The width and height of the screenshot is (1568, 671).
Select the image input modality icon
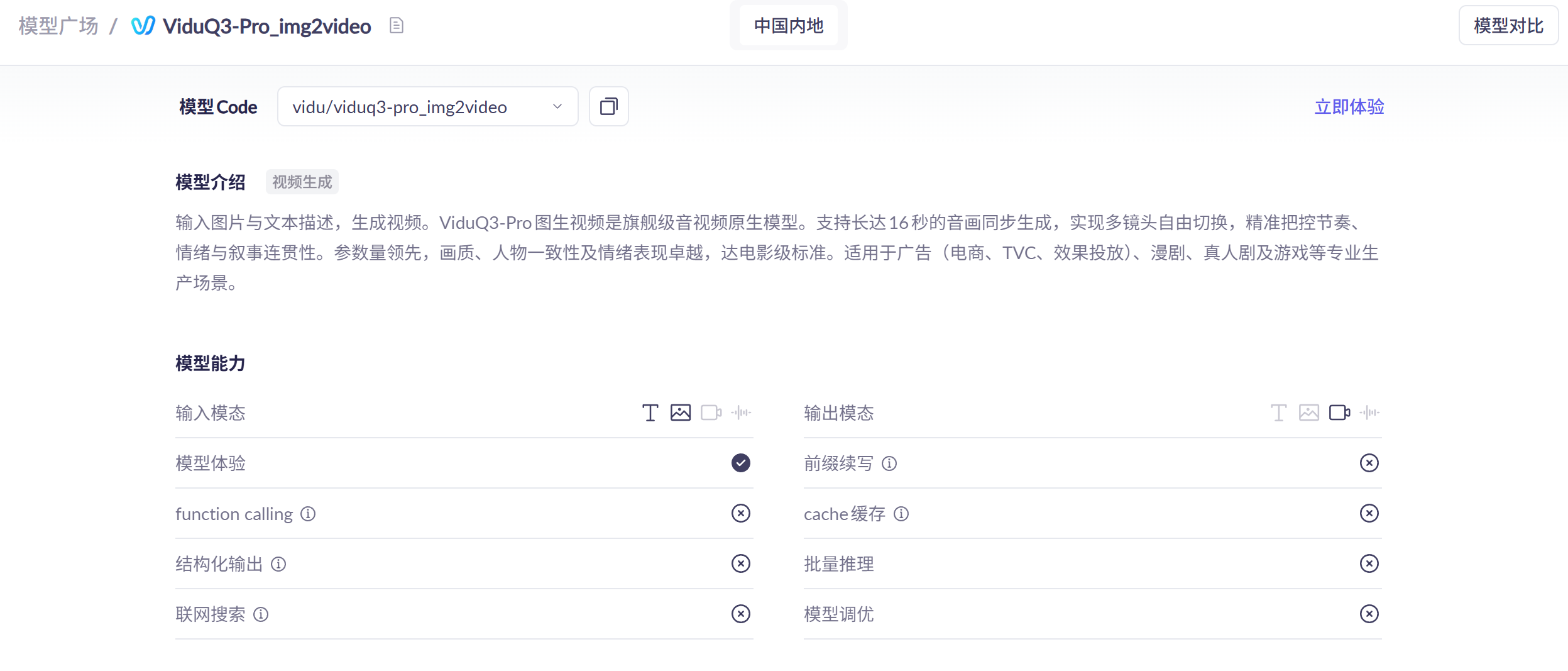(680, 413)
